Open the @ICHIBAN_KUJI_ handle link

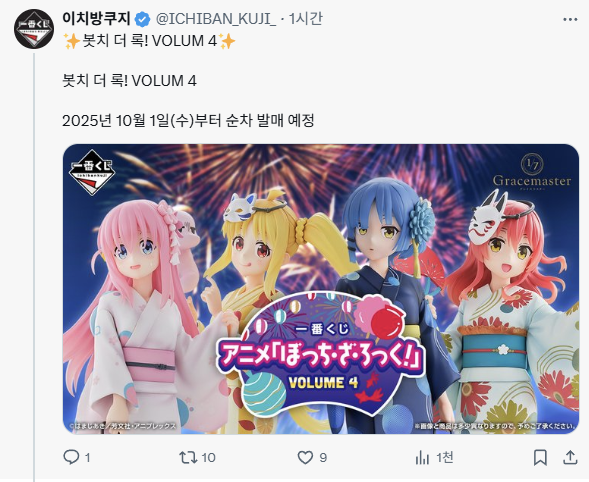[216, 19]
